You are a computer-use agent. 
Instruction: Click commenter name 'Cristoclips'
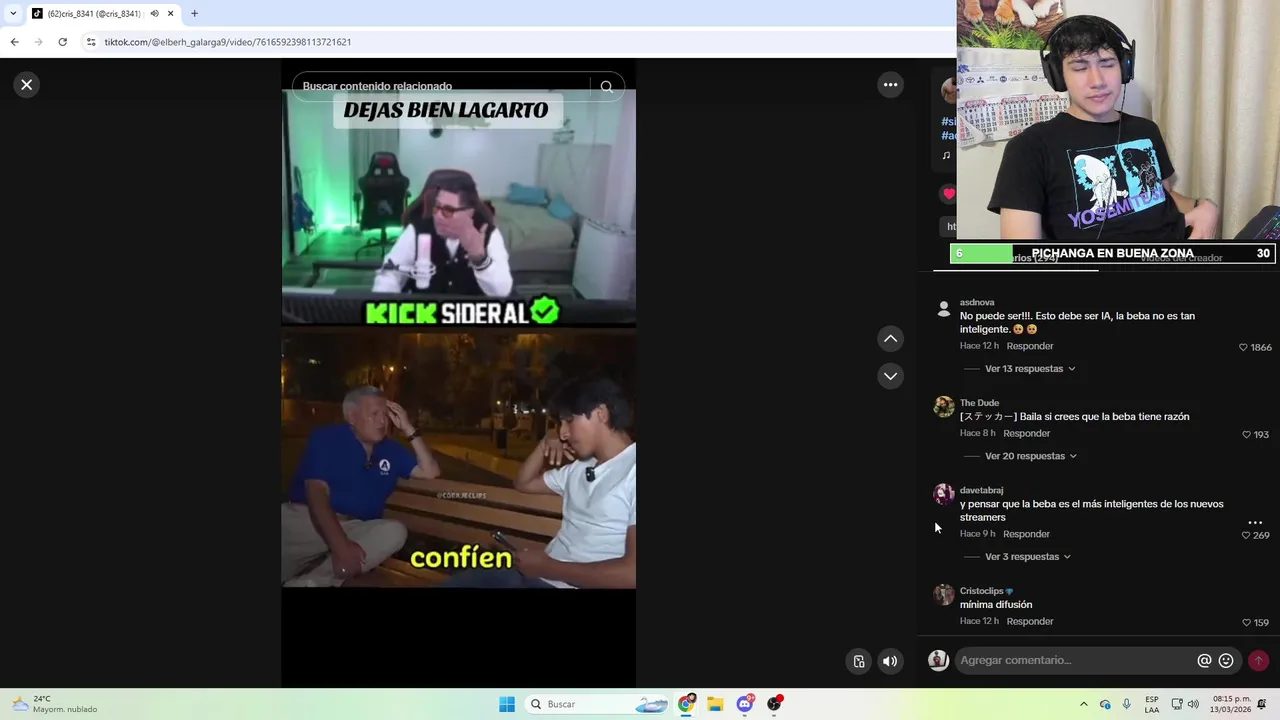981,591
